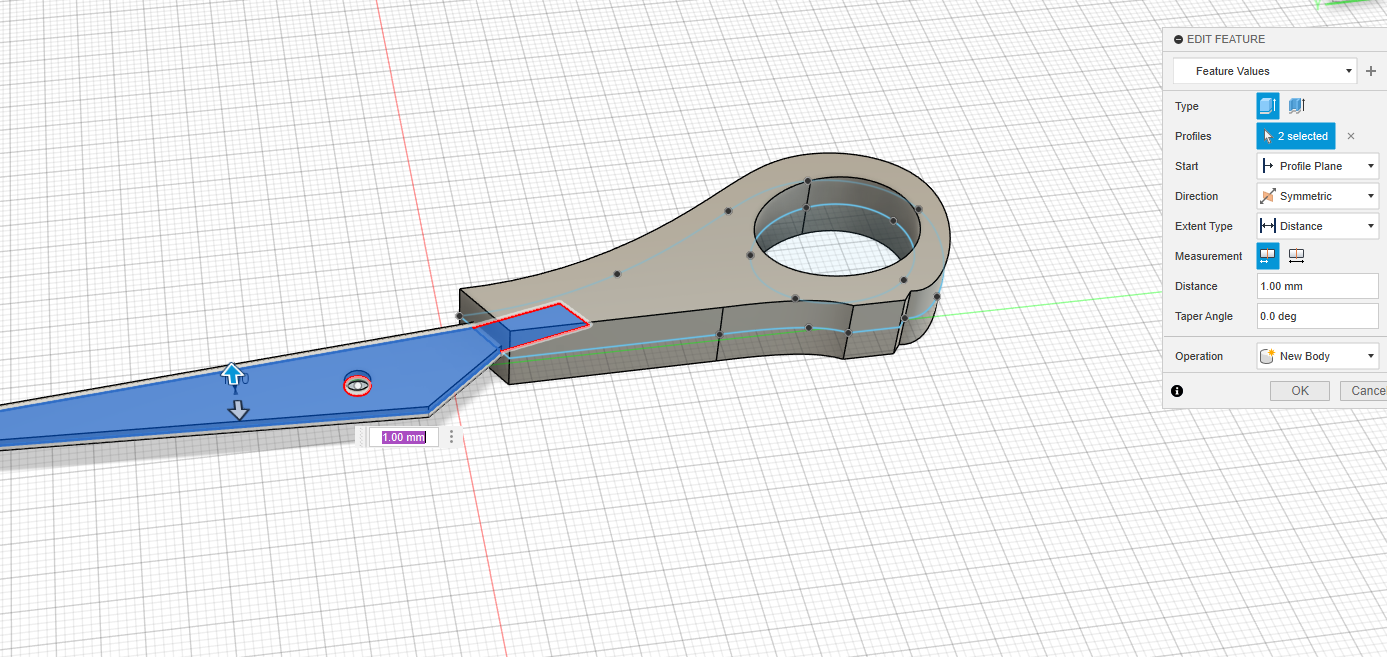Add a new preset with plus icon
Screen dimensions: 1387x657
pyautogui.click(x=1371, y=71)
